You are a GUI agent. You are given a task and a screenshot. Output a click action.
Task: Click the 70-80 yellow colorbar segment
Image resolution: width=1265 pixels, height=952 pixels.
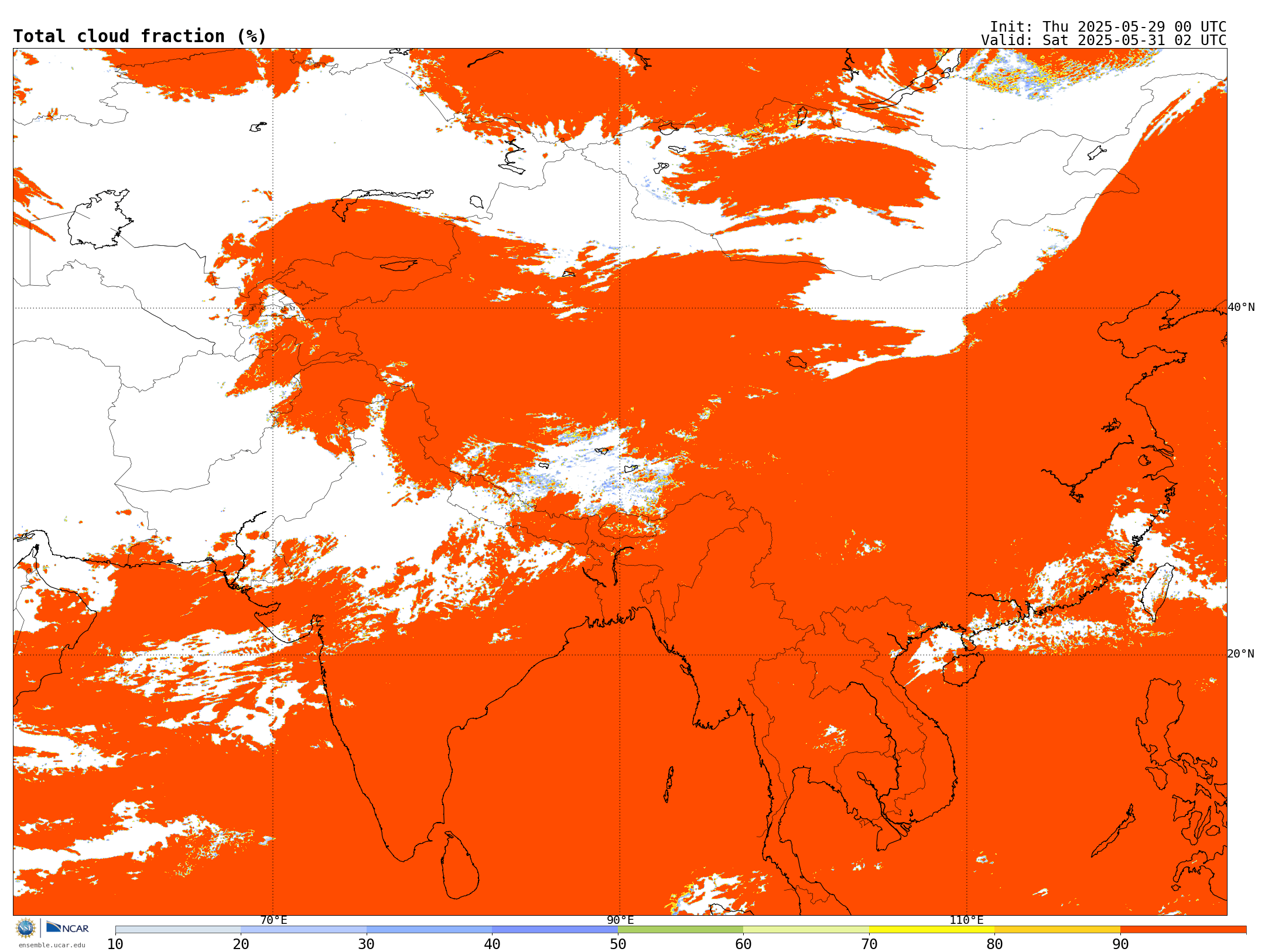[932, 930]
